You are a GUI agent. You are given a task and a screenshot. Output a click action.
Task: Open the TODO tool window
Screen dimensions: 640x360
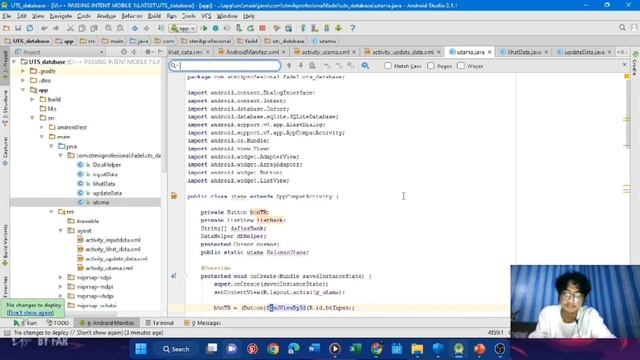click(x=57, y=323)
